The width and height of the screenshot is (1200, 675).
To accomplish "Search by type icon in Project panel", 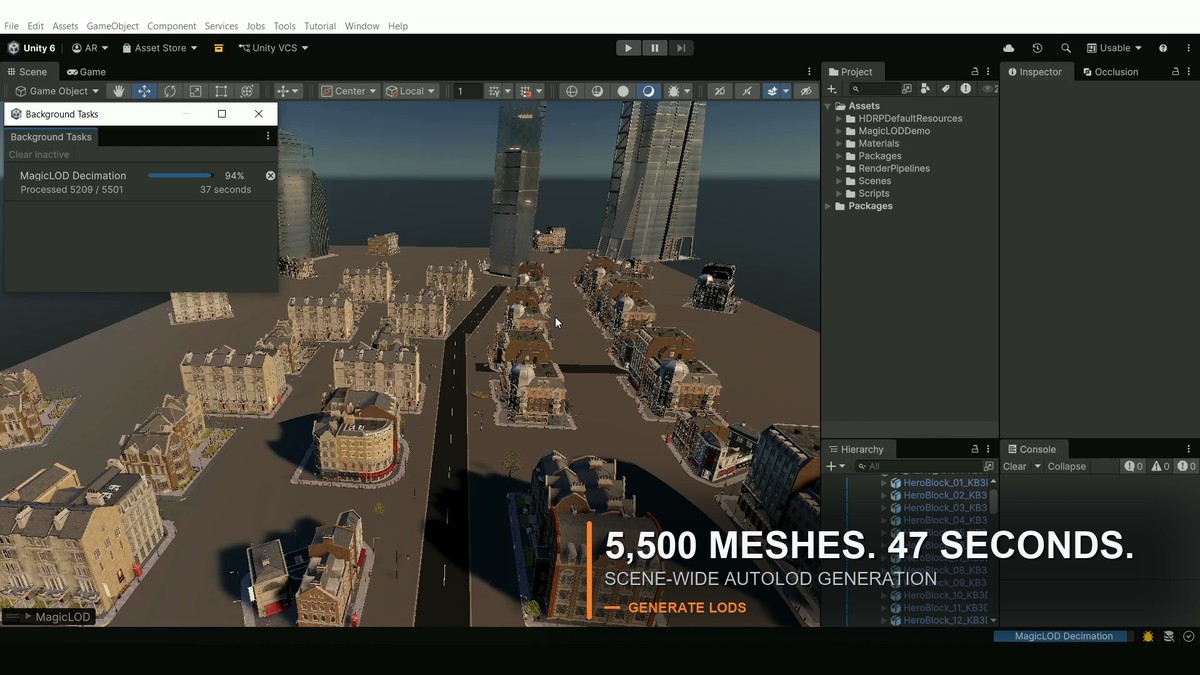I will [925, 89].
